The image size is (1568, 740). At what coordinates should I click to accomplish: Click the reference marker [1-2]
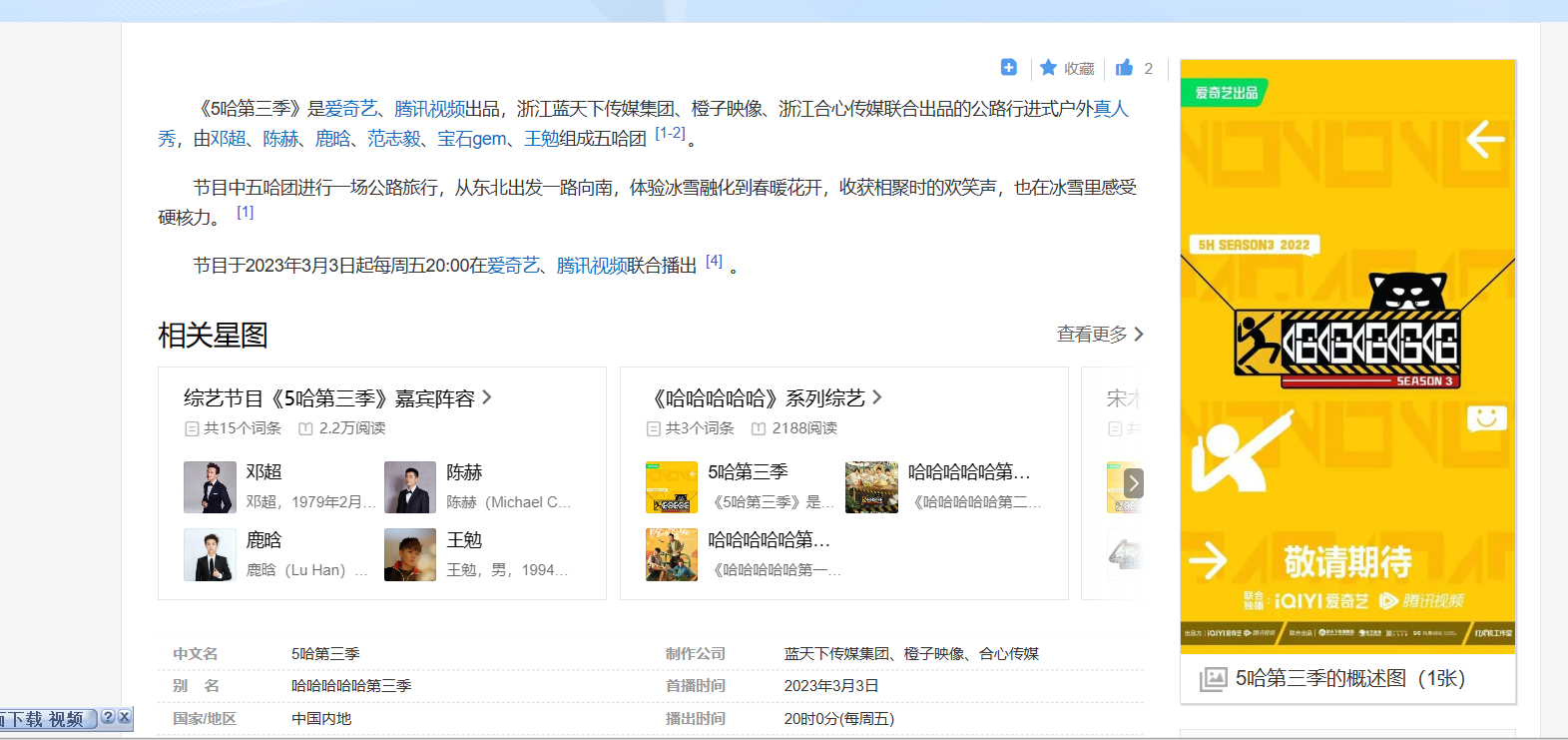point(670,133)
